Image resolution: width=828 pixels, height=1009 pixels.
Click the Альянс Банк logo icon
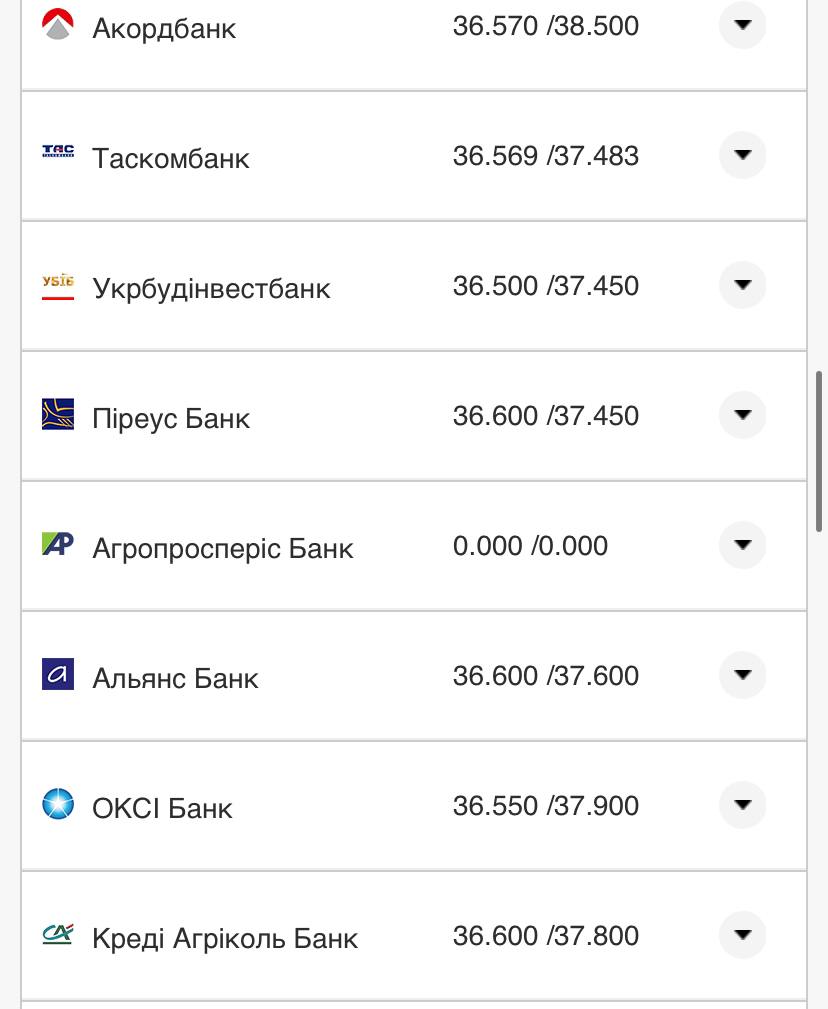coord(58,674)
